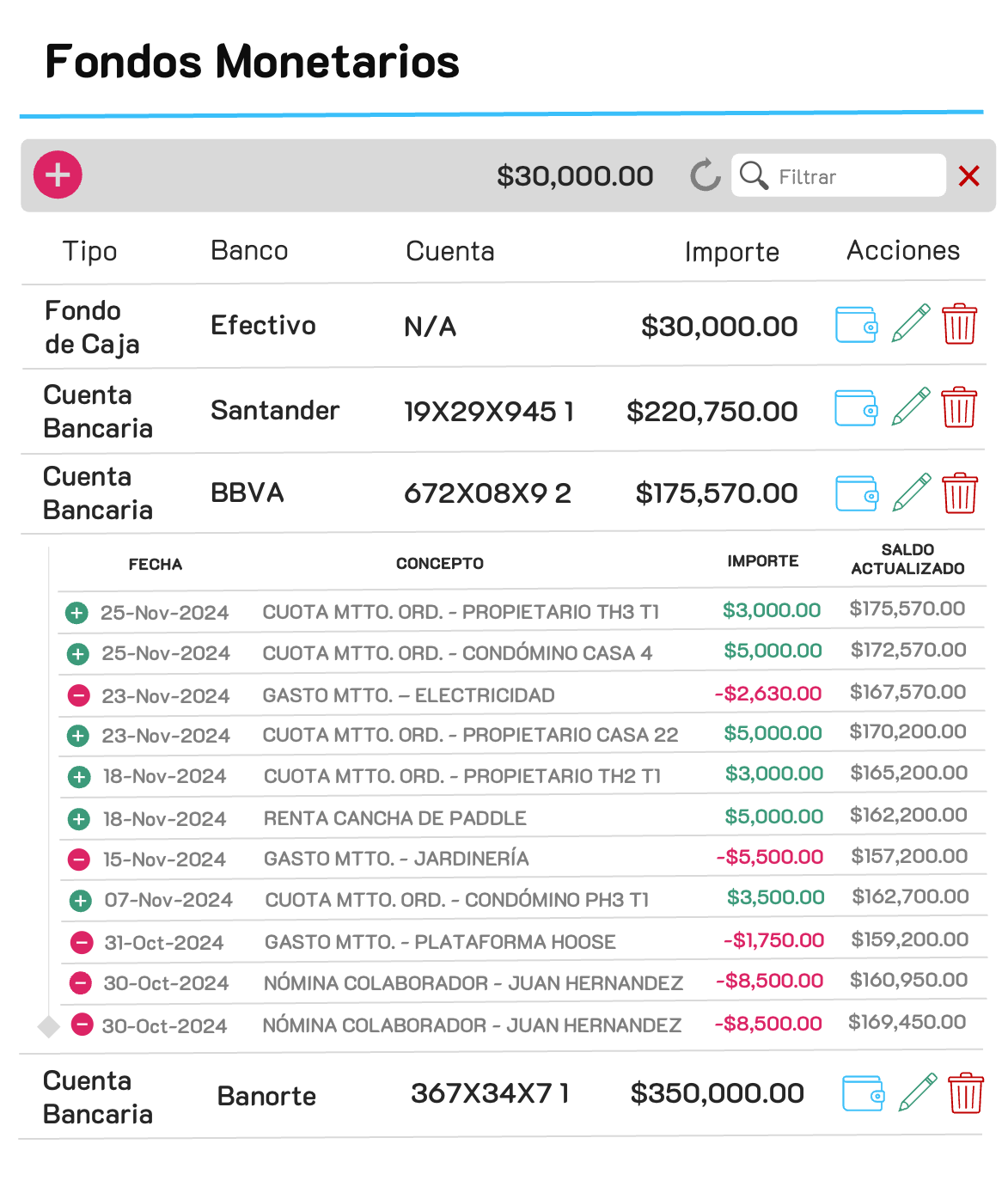Click the diamond marker at timeline end
The height and width of the screenshot is (1193, 1008).
pos(49,1026)
